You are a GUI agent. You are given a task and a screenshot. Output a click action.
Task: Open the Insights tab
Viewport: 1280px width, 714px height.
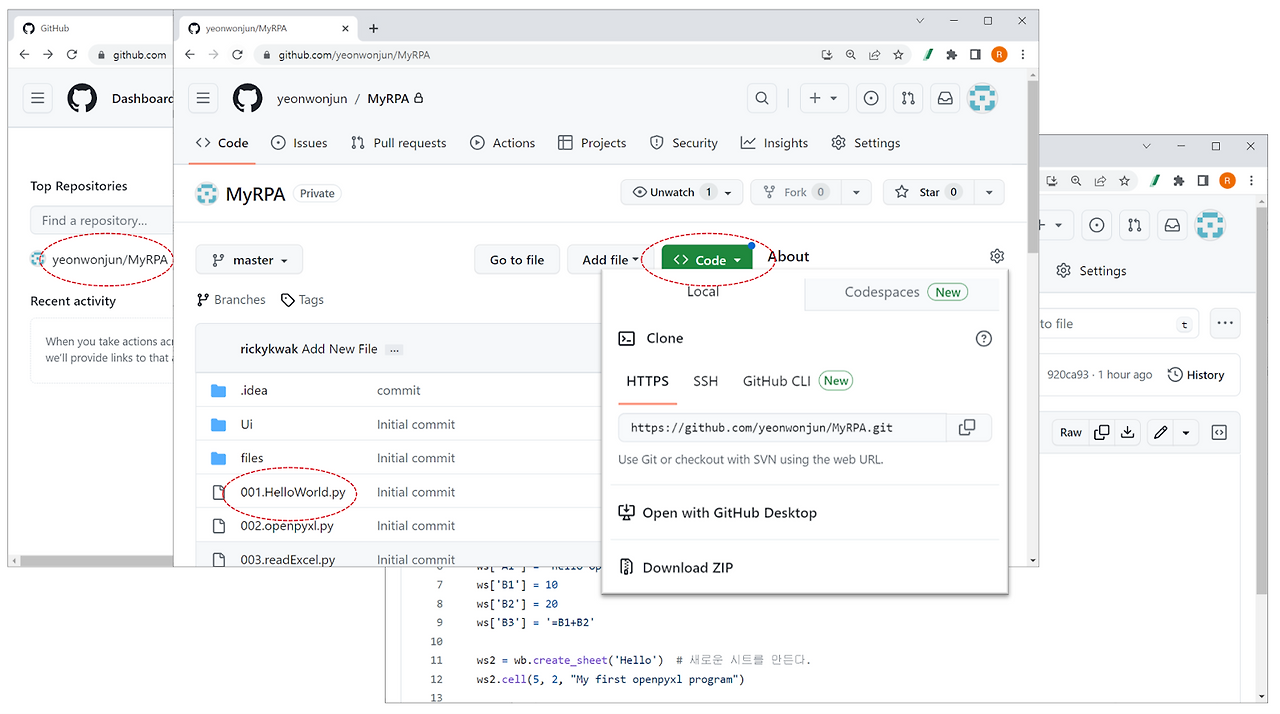(x=774, y=143)
